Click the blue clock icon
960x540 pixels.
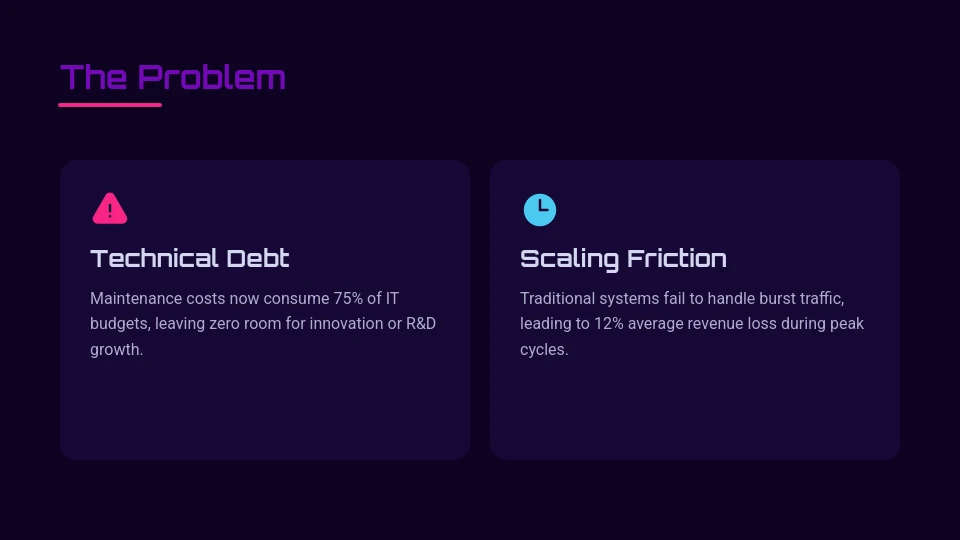click(x=540, y=210)
